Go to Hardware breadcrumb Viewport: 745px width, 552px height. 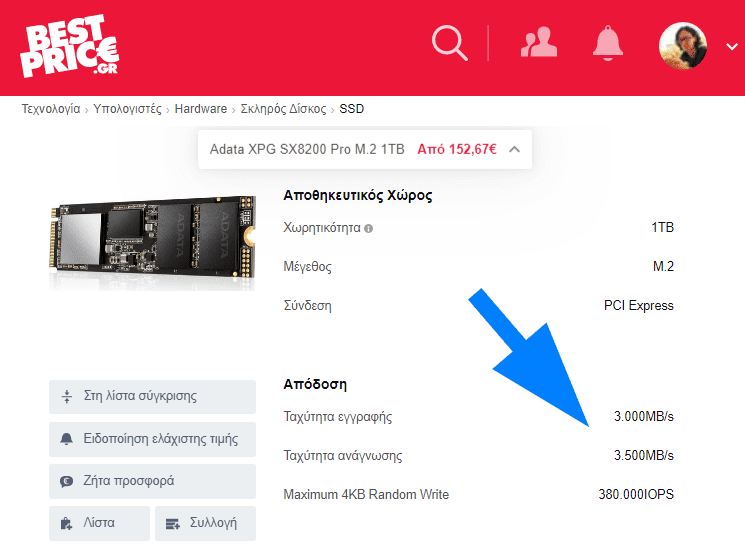[x=201, y=109]
